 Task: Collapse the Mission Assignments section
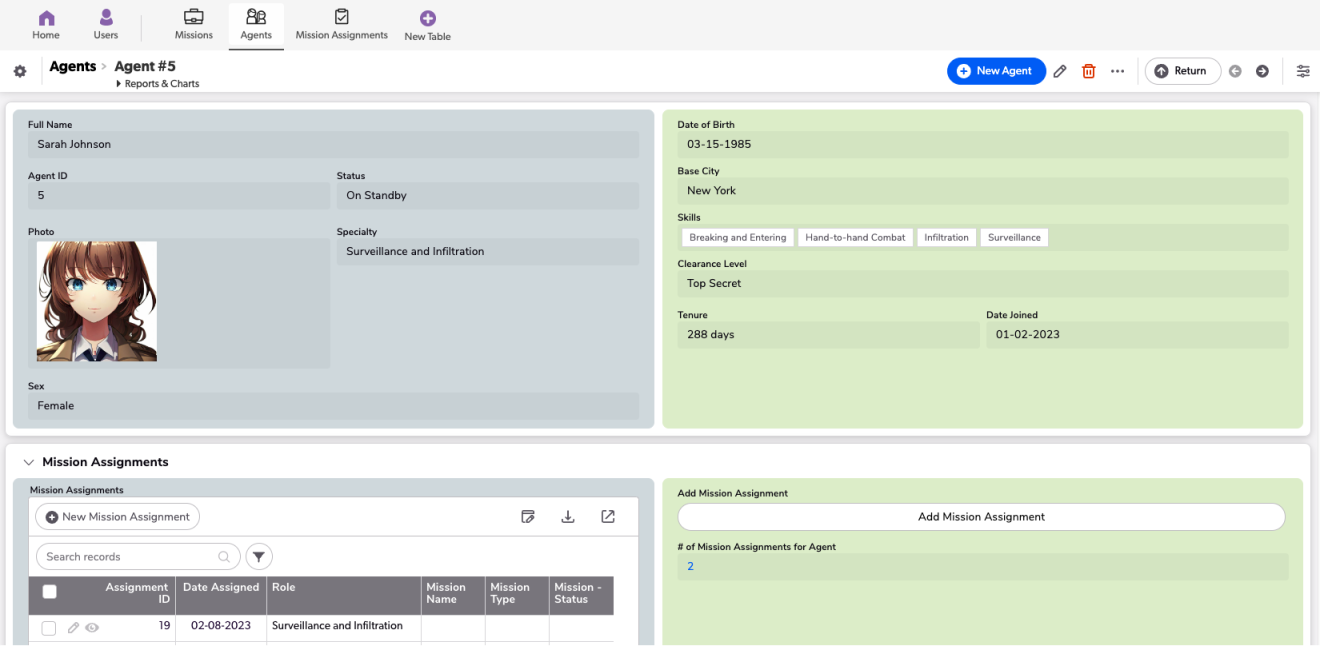pyautogui.click(x=28, y=462)
